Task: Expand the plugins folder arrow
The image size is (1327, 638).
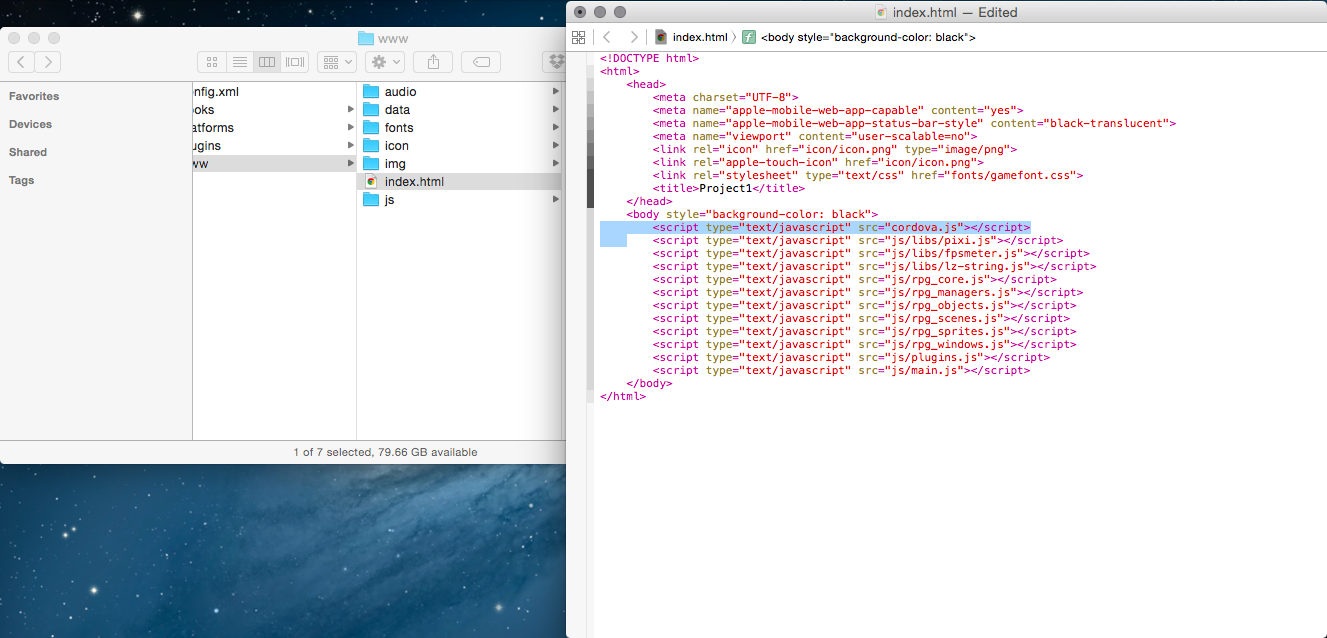Action: coord(351,146)
